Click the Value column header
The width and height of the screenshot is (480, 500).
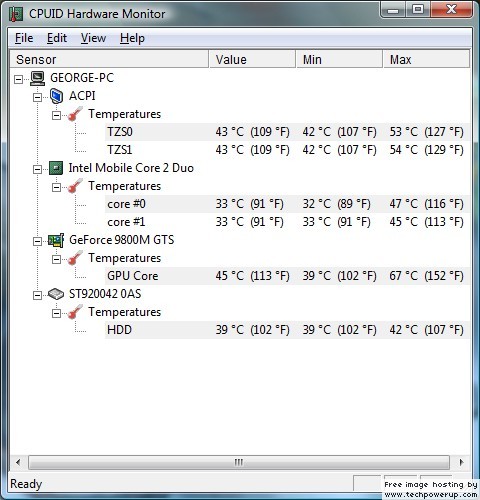coord(252,60)
